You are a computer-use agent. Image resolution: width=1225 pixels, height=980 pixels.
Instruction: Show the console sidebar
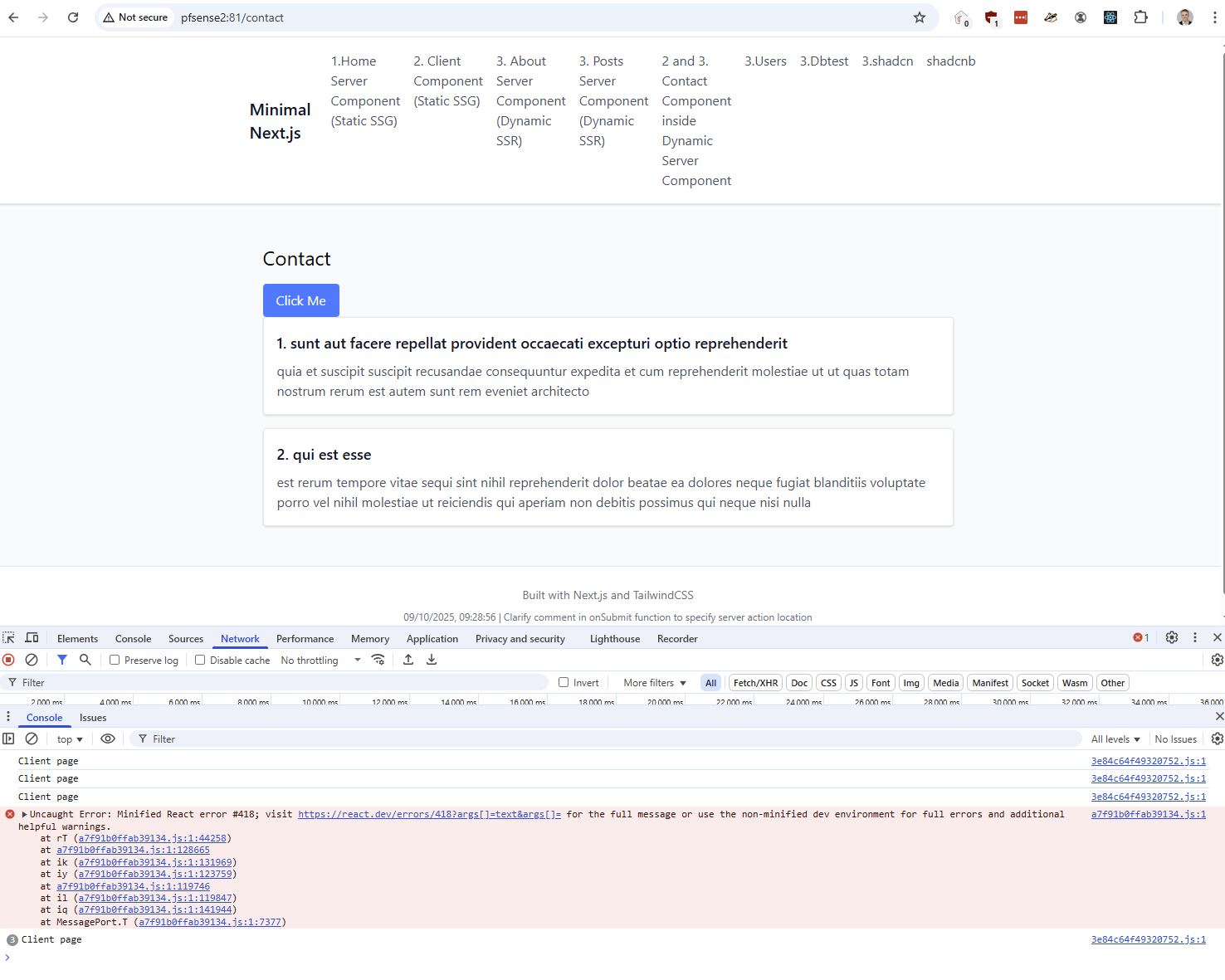pyautogui.click(x=8, y=739)
